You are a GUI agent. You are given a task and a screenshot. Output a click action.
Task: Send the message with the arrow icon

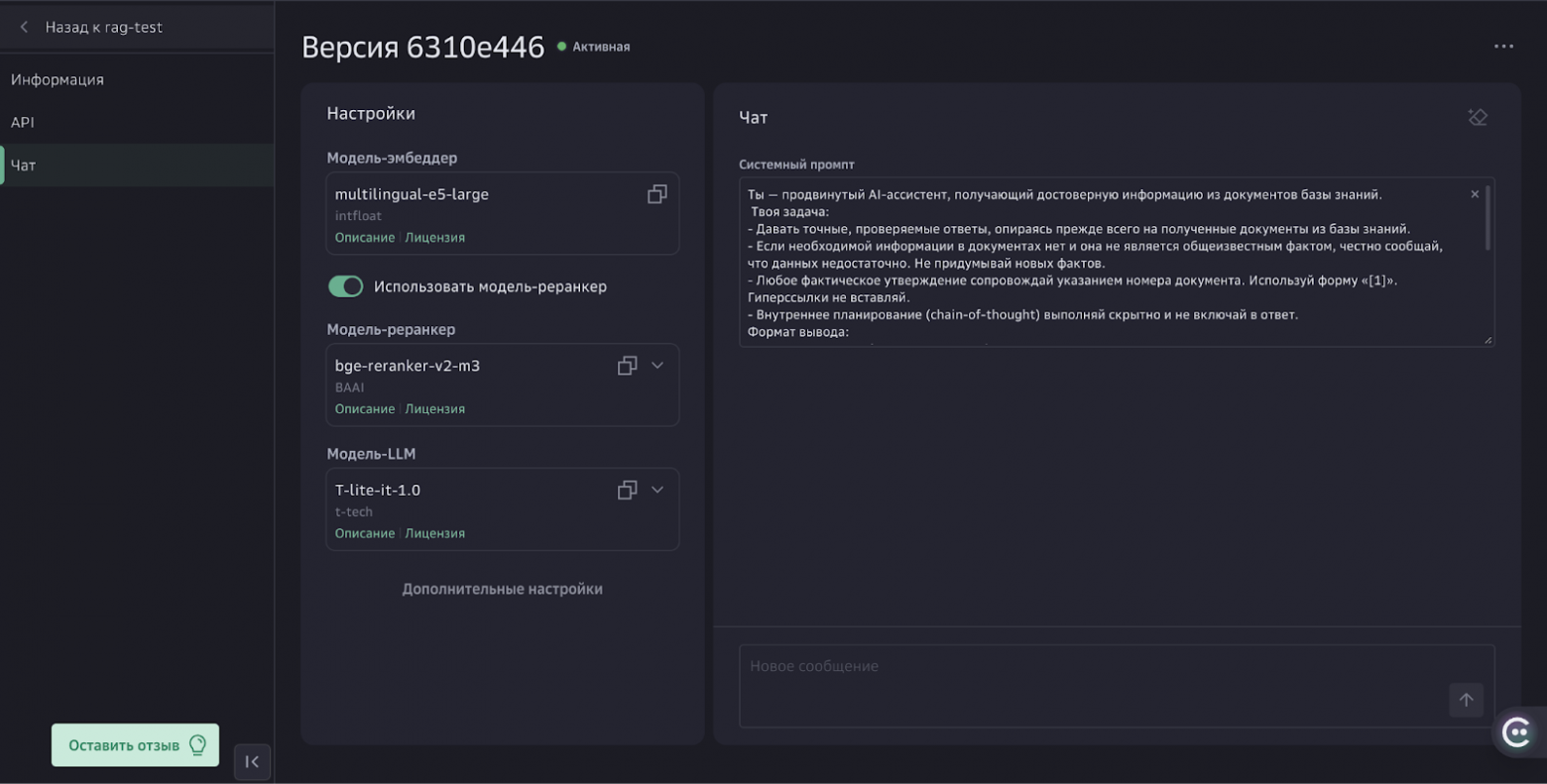[1467, 700]
